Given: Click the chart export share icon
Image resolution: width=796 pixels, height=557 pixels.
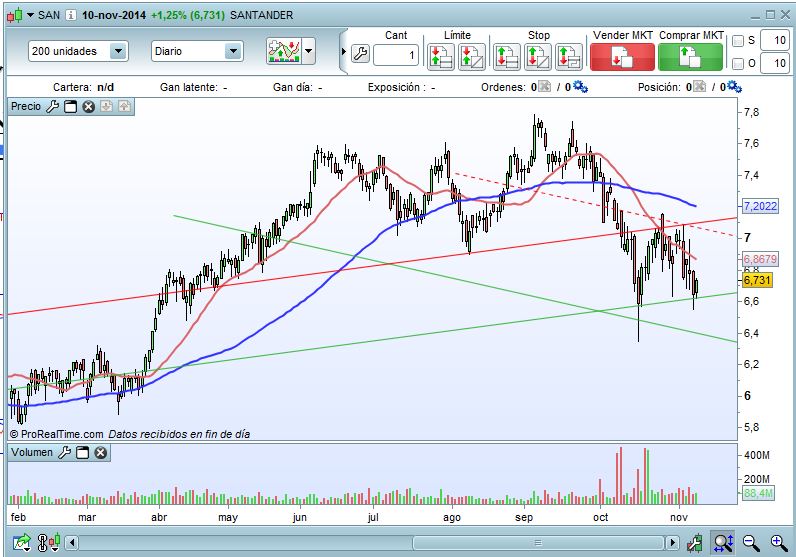Looking at the screenshot, I should click(x=22, y=543).
